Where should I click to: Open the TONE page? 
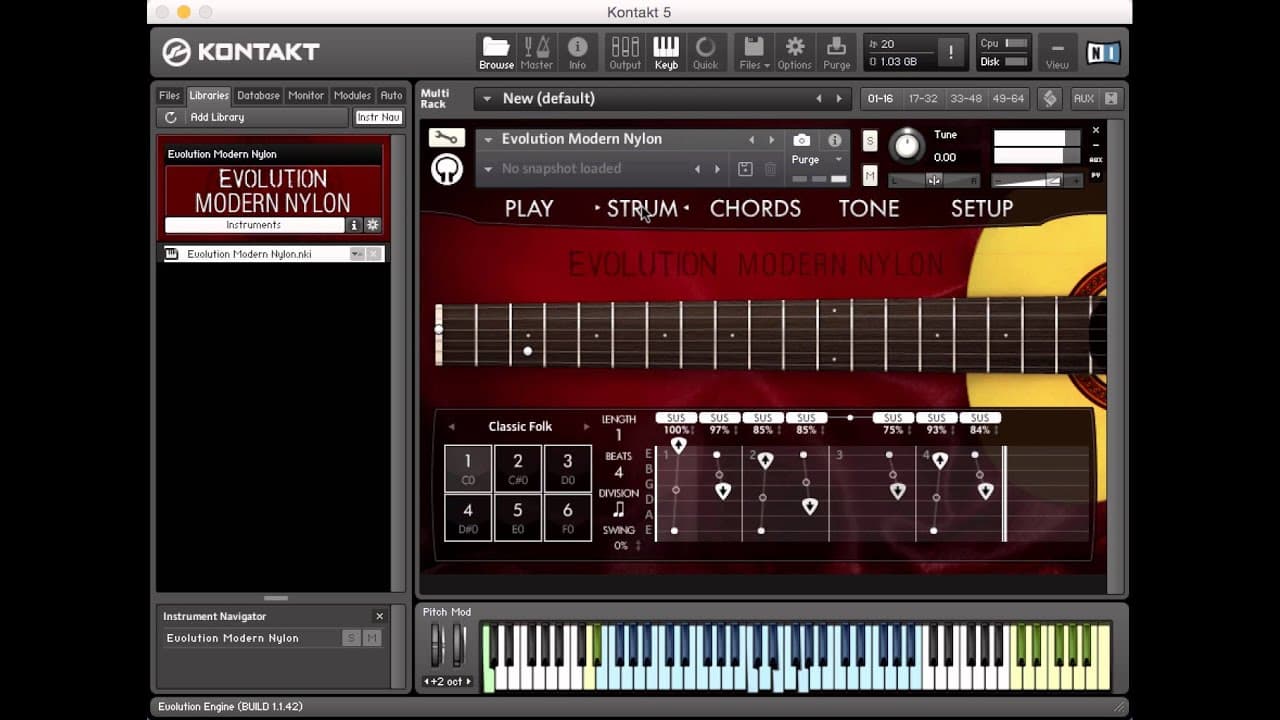(x=869, y=208)
